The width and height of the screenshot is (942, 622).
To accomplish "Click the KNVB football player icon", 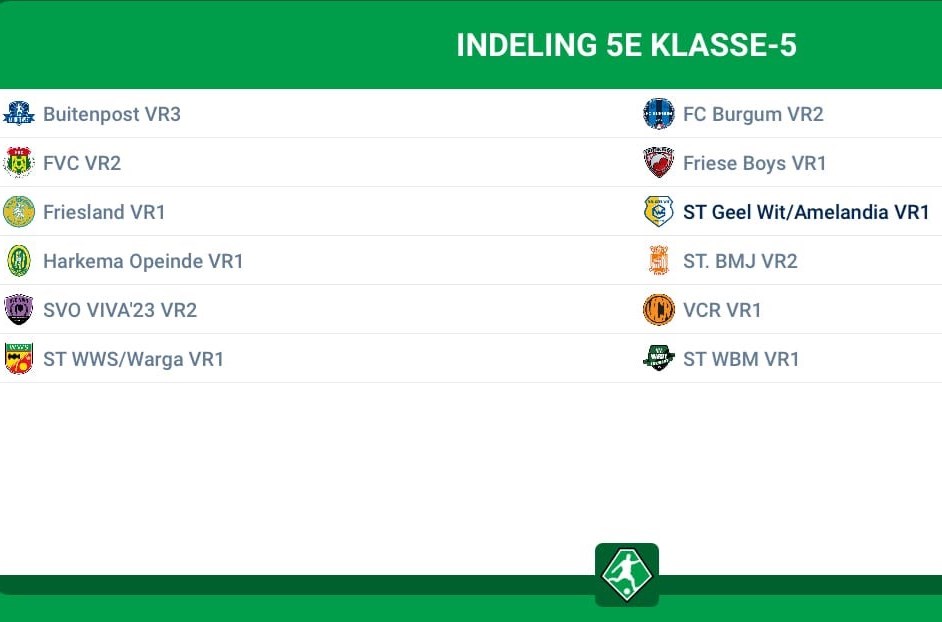I will click(x=627, y=574).
